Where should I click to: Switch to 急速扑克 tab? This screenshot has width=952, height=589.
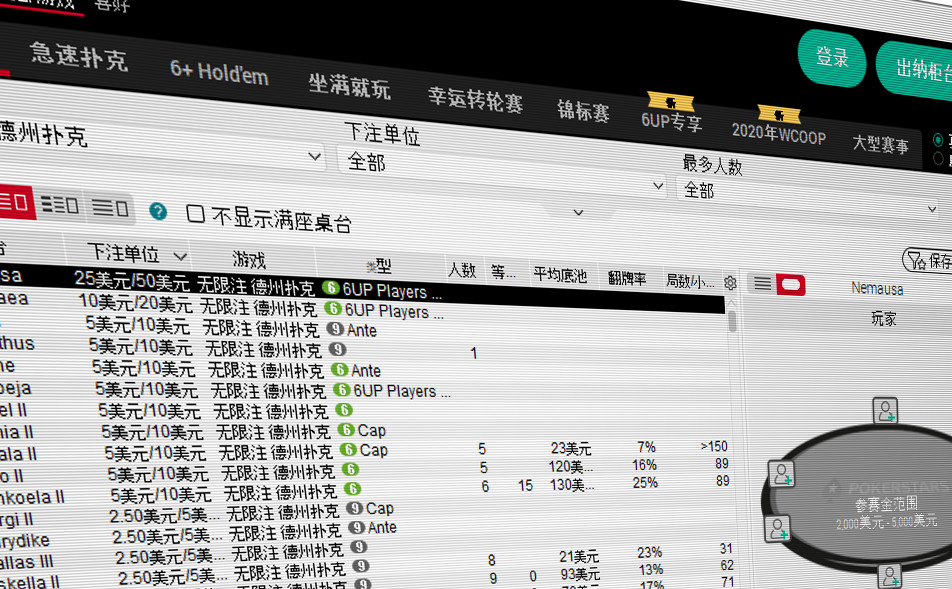[79, 56]
